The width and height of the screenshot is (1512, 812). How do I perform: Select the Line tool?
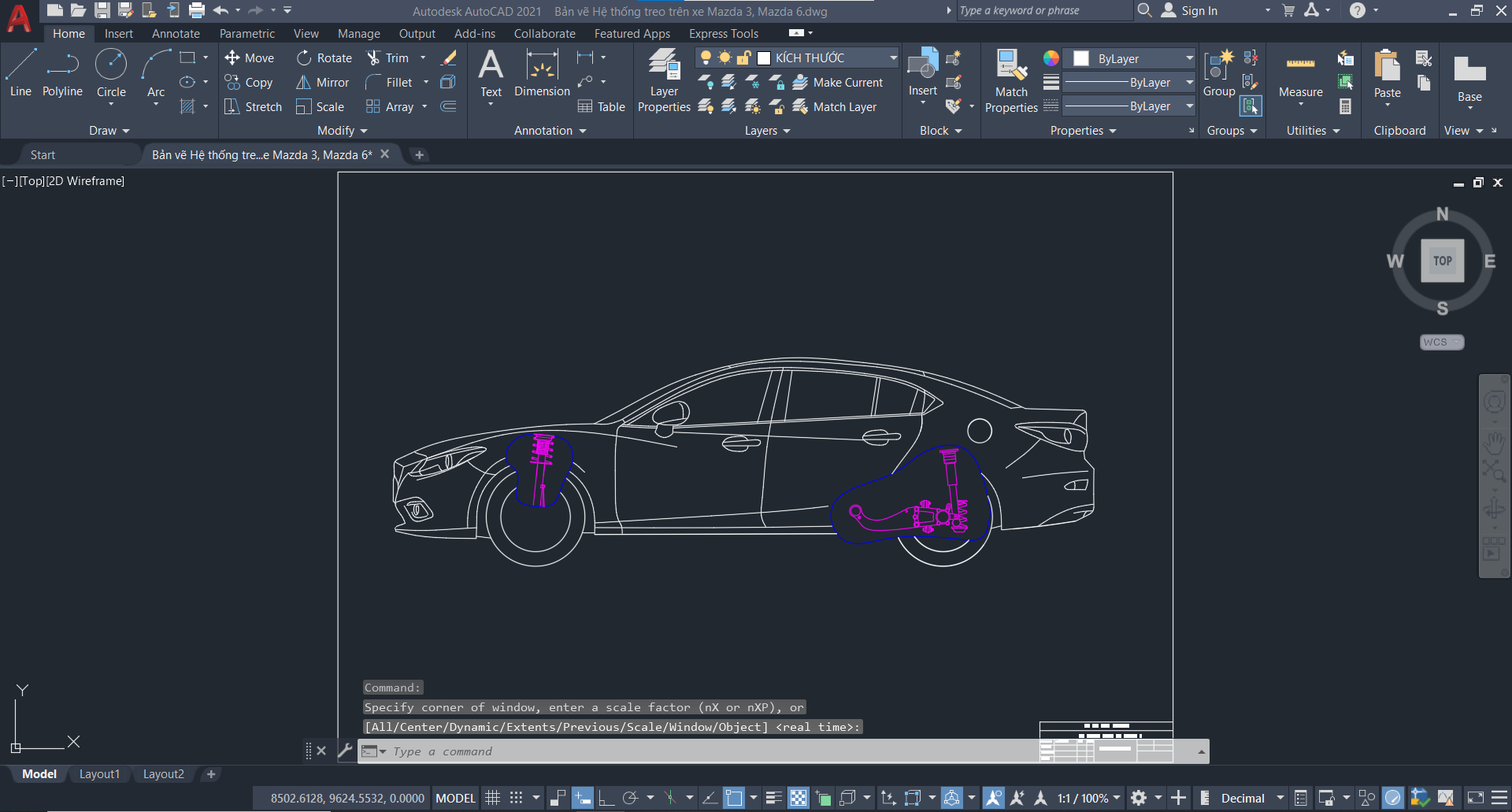coord(20,73)
